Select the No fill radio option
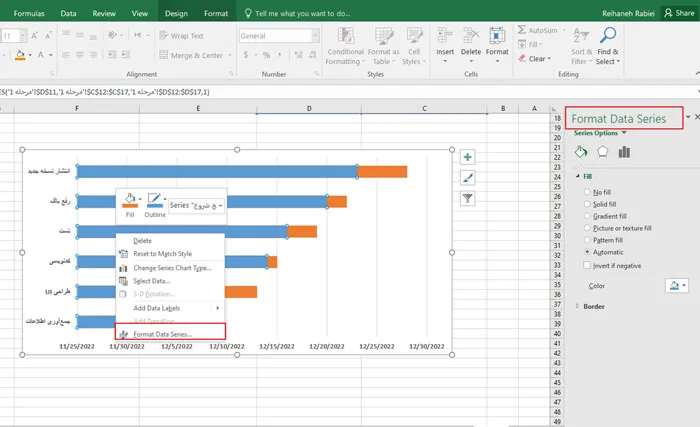 [587, 192]
